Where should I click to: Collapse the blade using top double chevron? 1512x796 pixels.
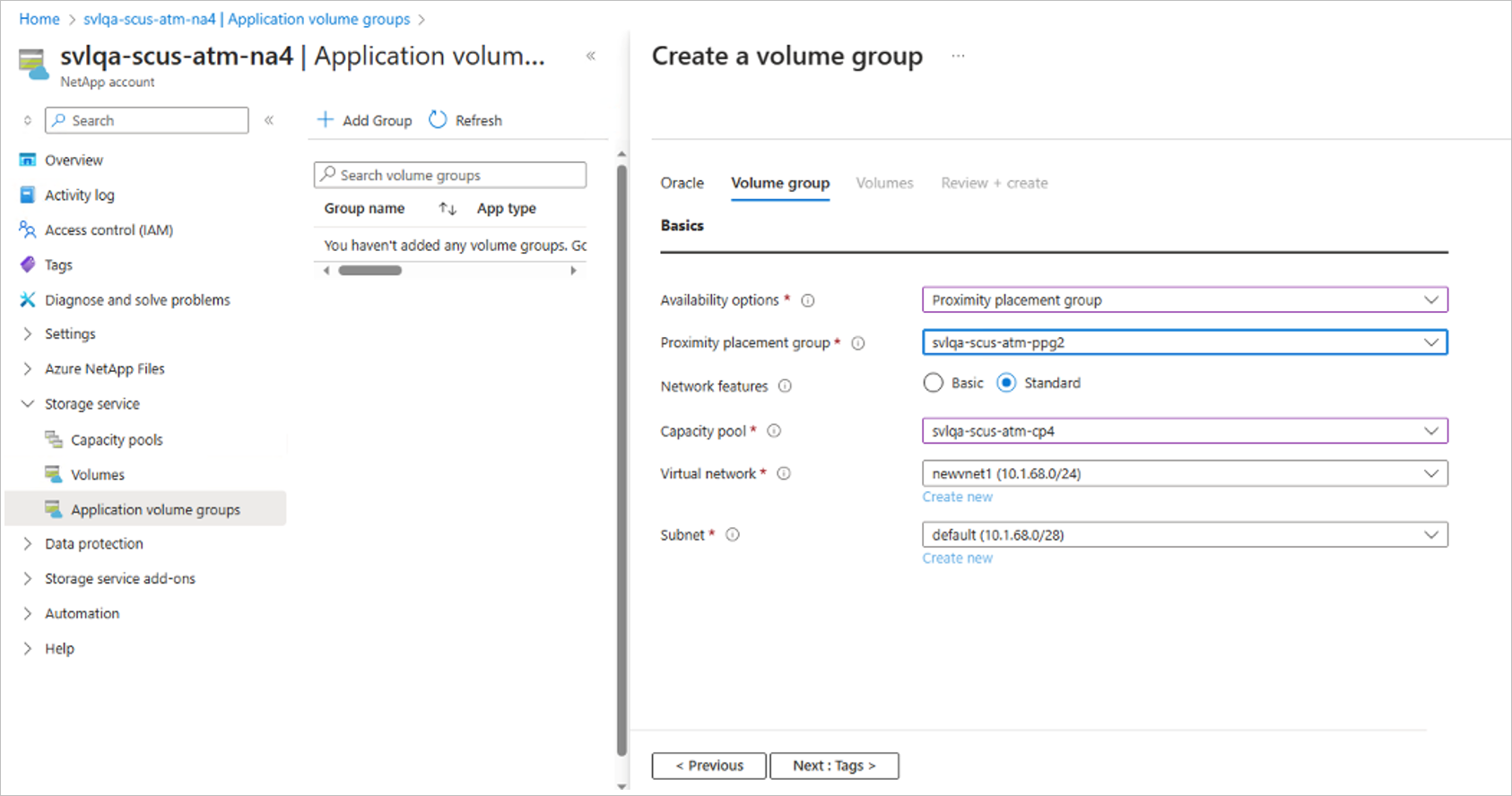tap(591, 56)
